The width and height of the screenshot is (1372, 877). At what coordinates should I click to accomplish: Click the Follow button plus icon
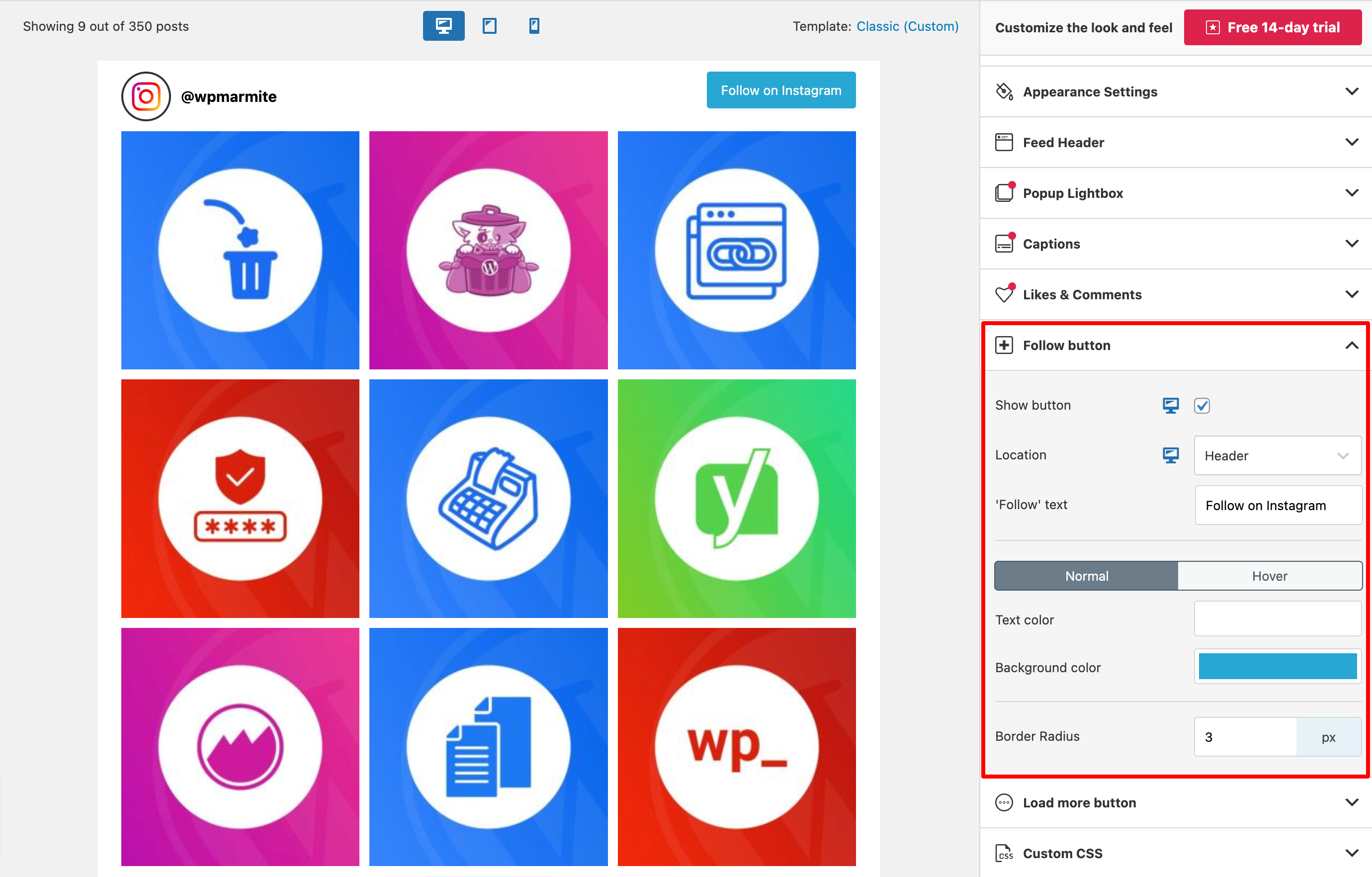[1004, 346]
